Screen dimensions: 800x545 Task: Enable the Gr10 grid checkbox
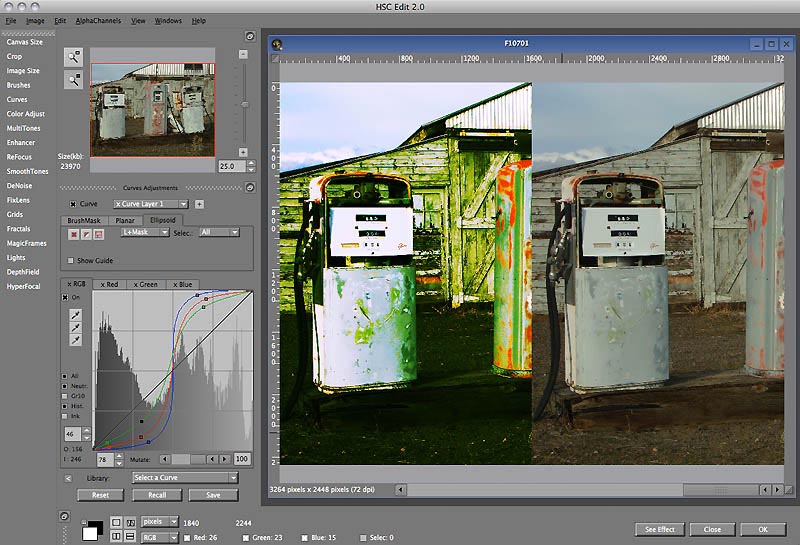[65, 396]
